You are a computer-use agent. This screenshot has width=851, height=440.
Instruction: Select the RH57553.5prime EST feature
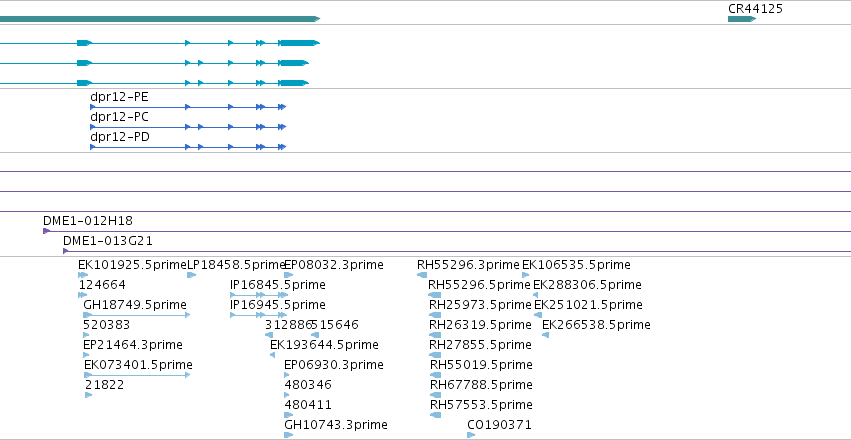435,415
